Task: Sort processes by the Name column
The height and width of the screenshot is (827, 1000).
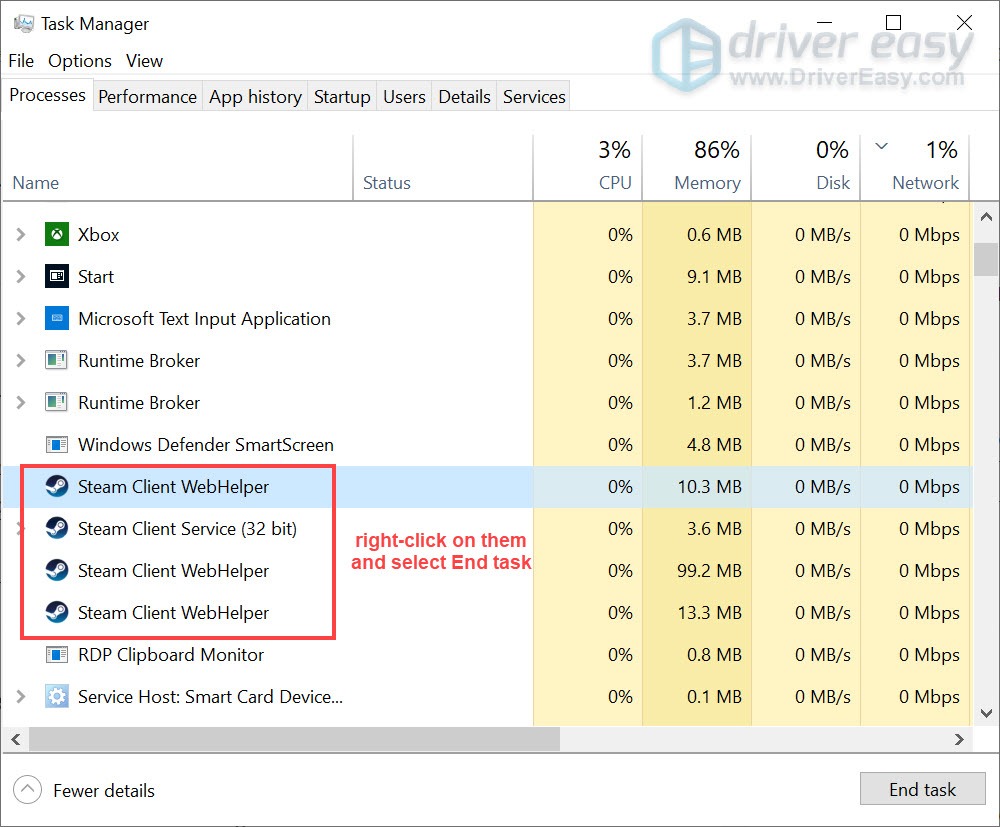Action: click(x=177, y=168)
